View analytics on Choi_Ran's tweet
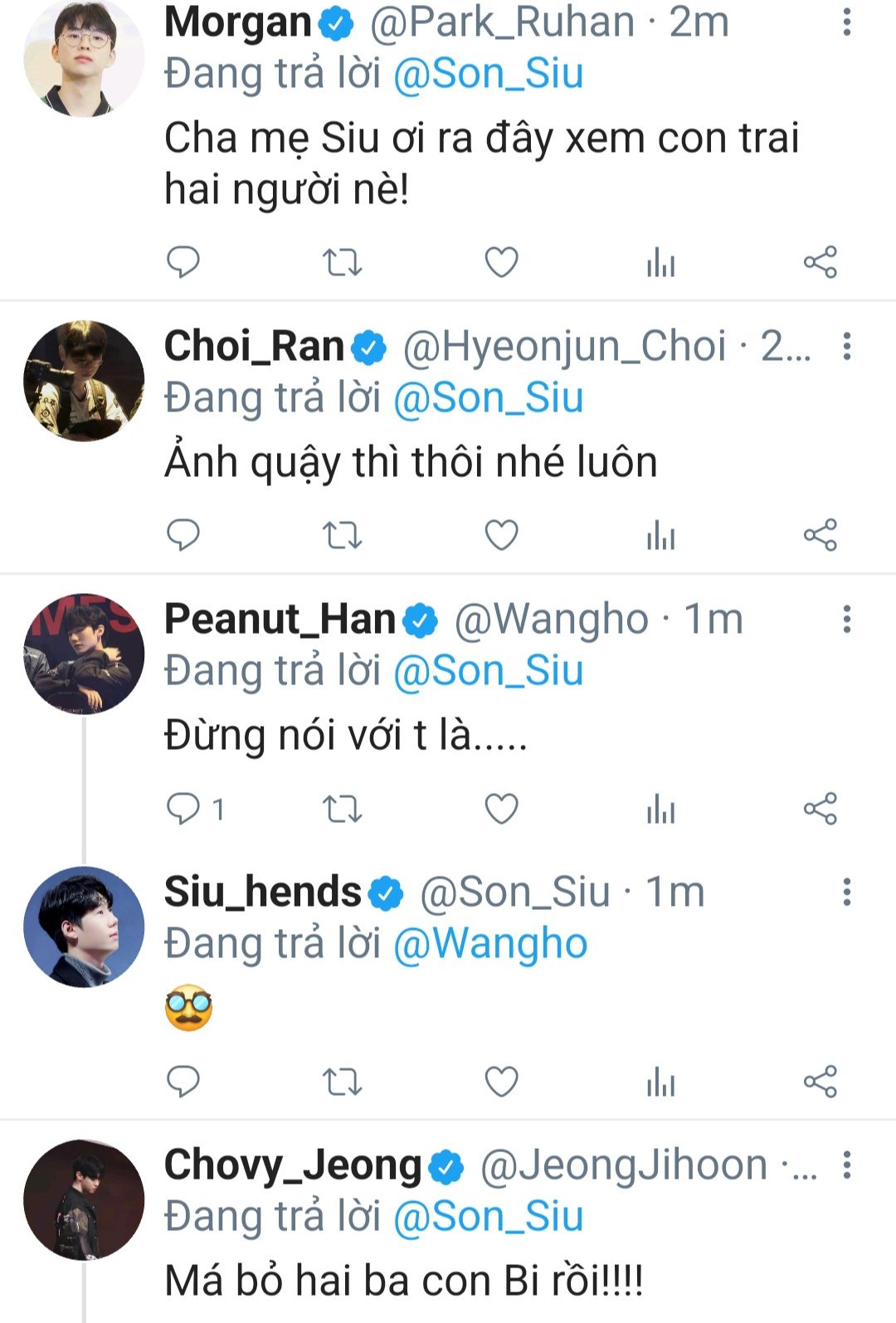The height and width of the screenshot is (1323, 896). point(660,536)
